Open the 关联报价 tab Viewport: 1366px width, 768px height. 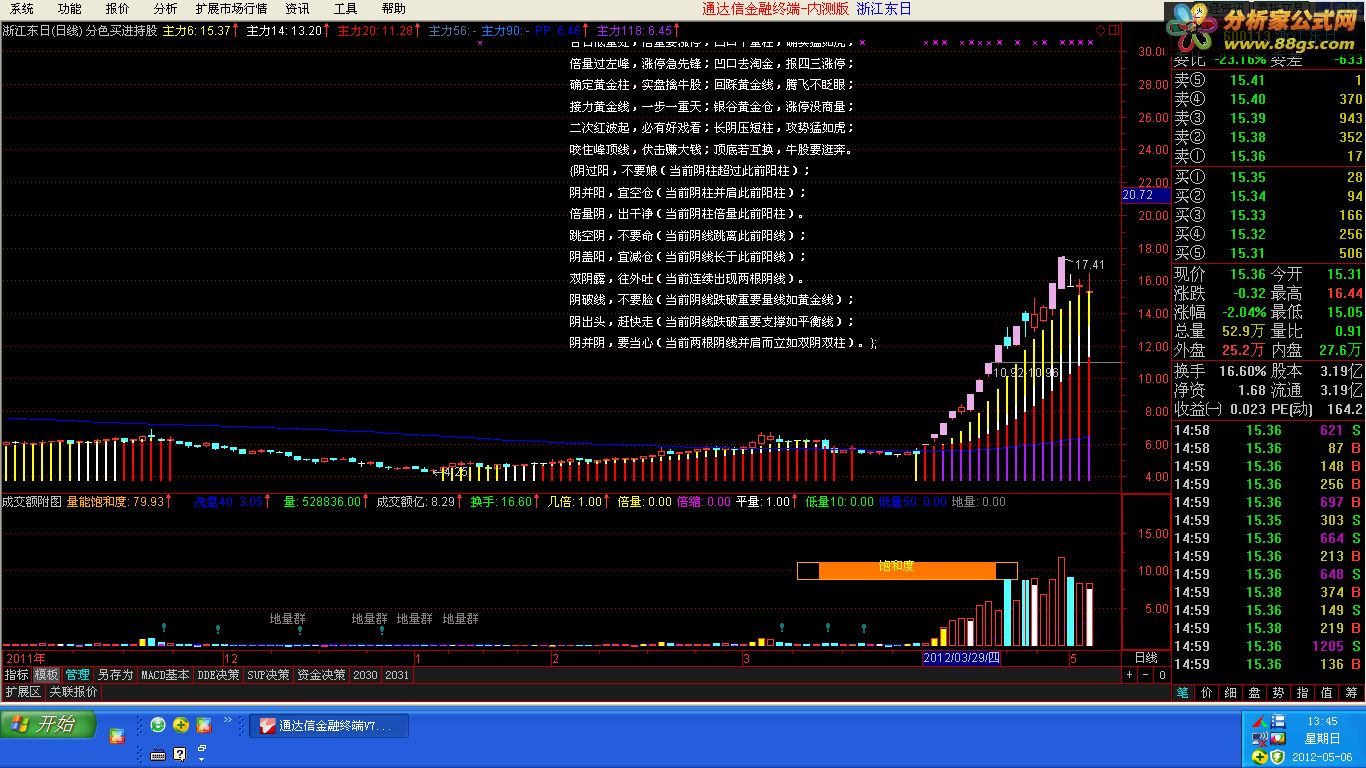coord(73,692)
